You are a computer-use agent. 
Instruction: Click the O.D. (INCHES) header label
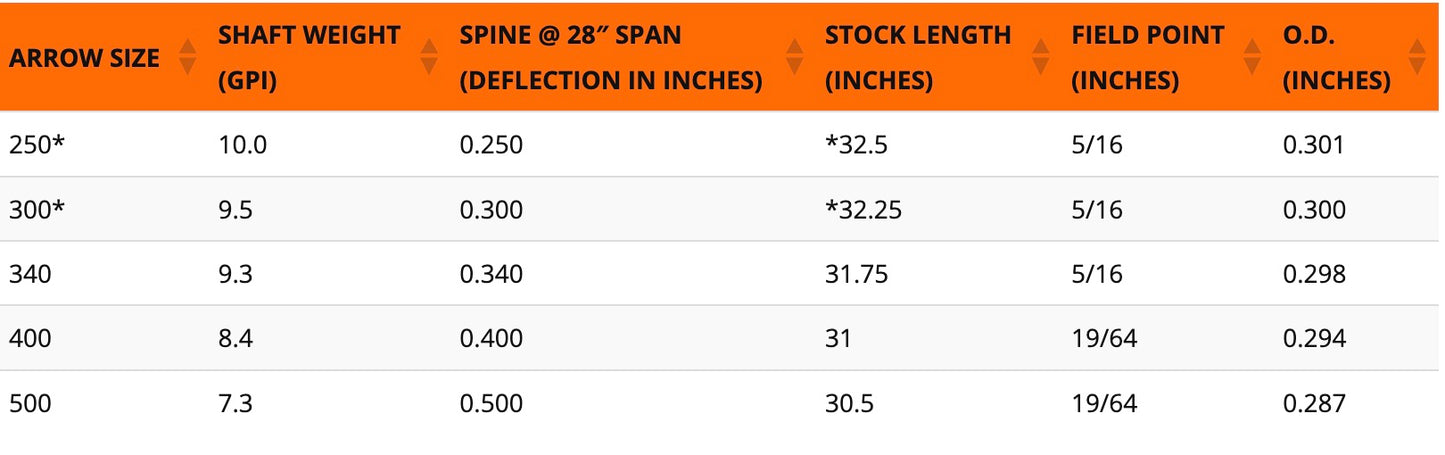point(1336,58)
